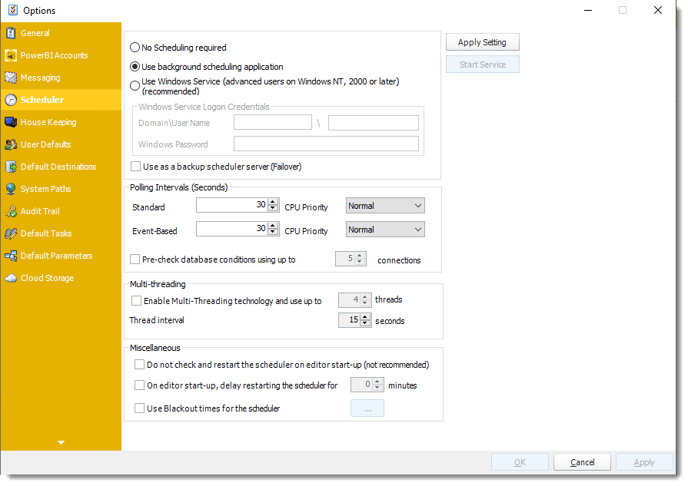This screenshot has width=688, height=486.
Task: Open the General settings page
Action: tap(61, 33)
